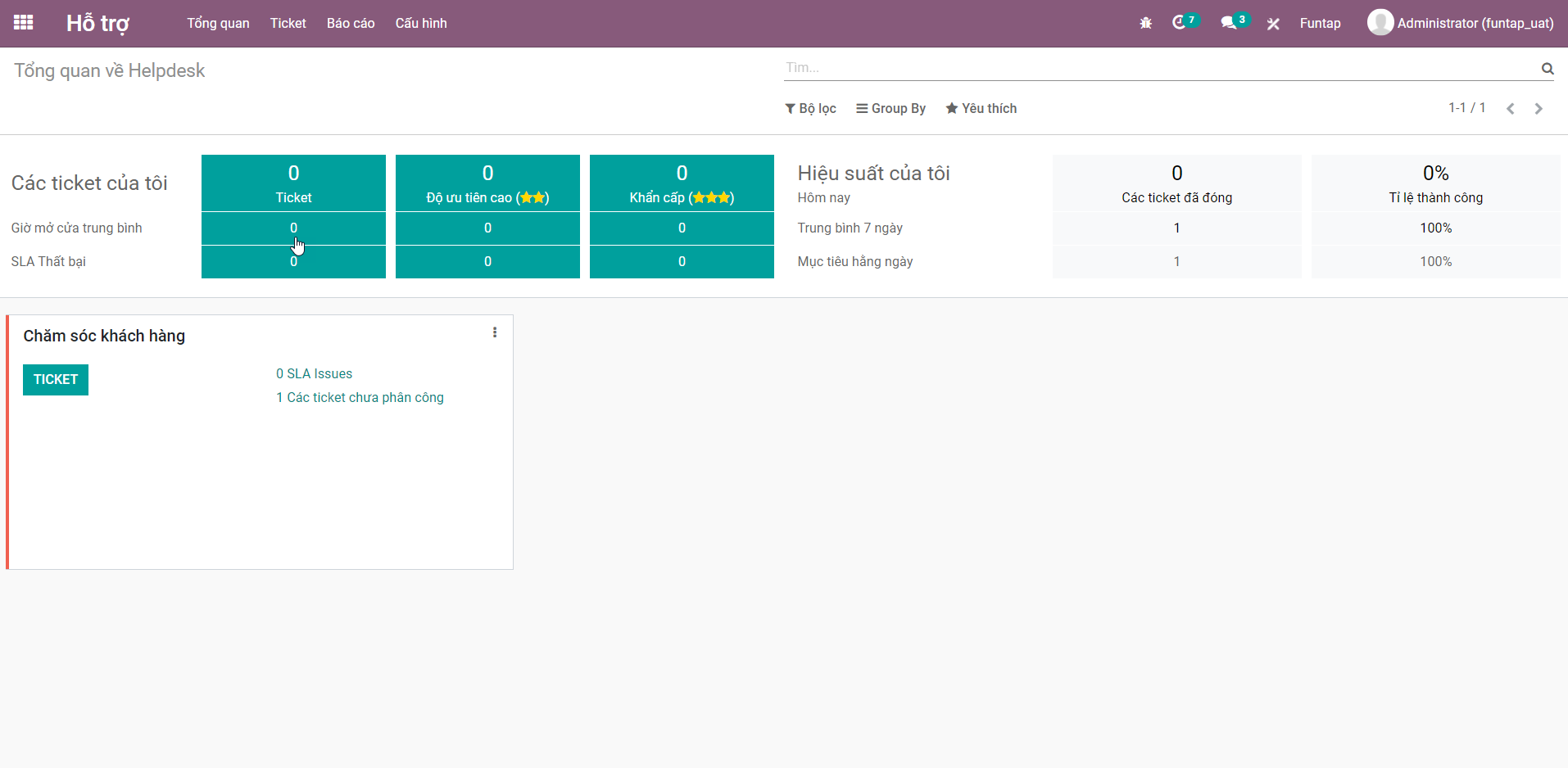Click the debug bug icon

[x=1145, y=24]
